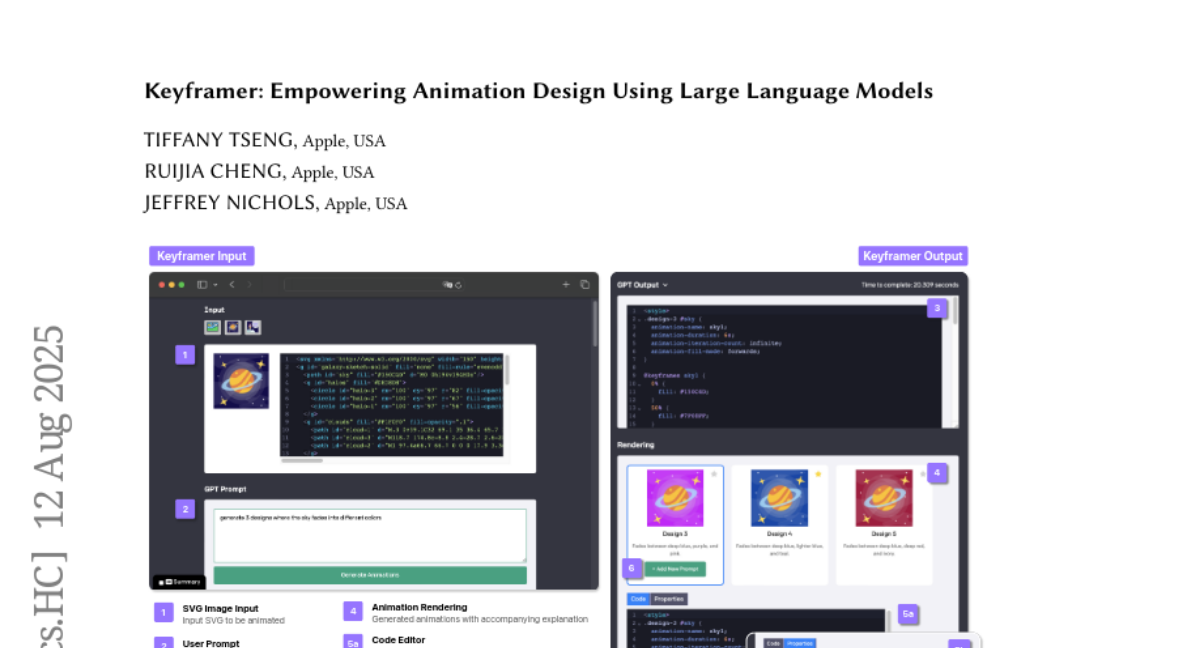Image resolution: width=1200 pixels, height=648 pixels.
Task: Click the horizontal scrollbar under SVG code
Action: pyautogui.click(x=301, y=461)
